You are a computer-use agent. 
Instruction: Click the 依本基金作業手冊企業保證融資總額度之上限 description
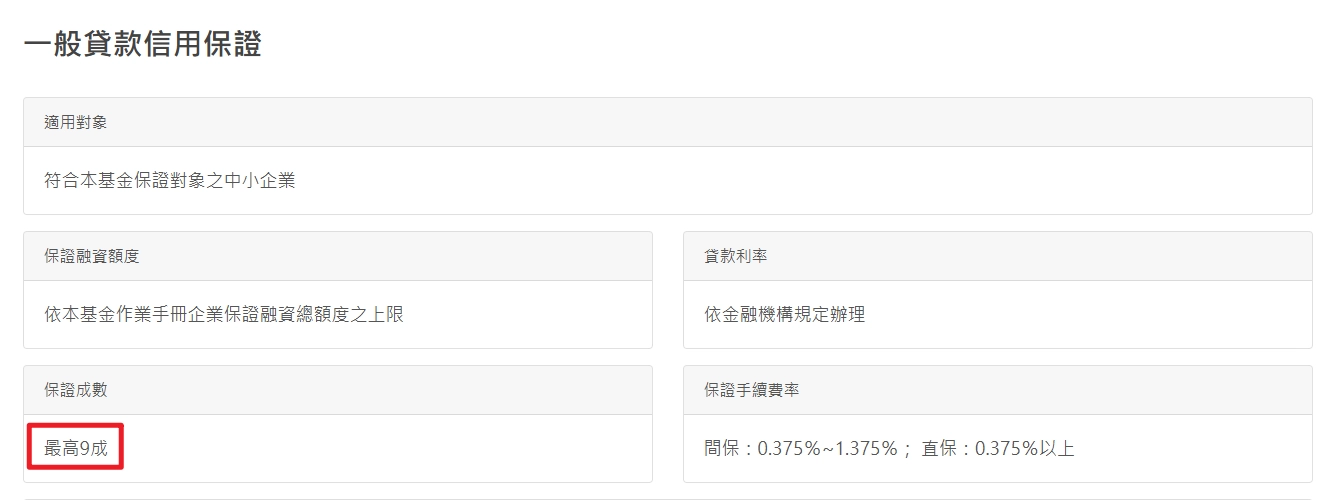pos(224,315)
